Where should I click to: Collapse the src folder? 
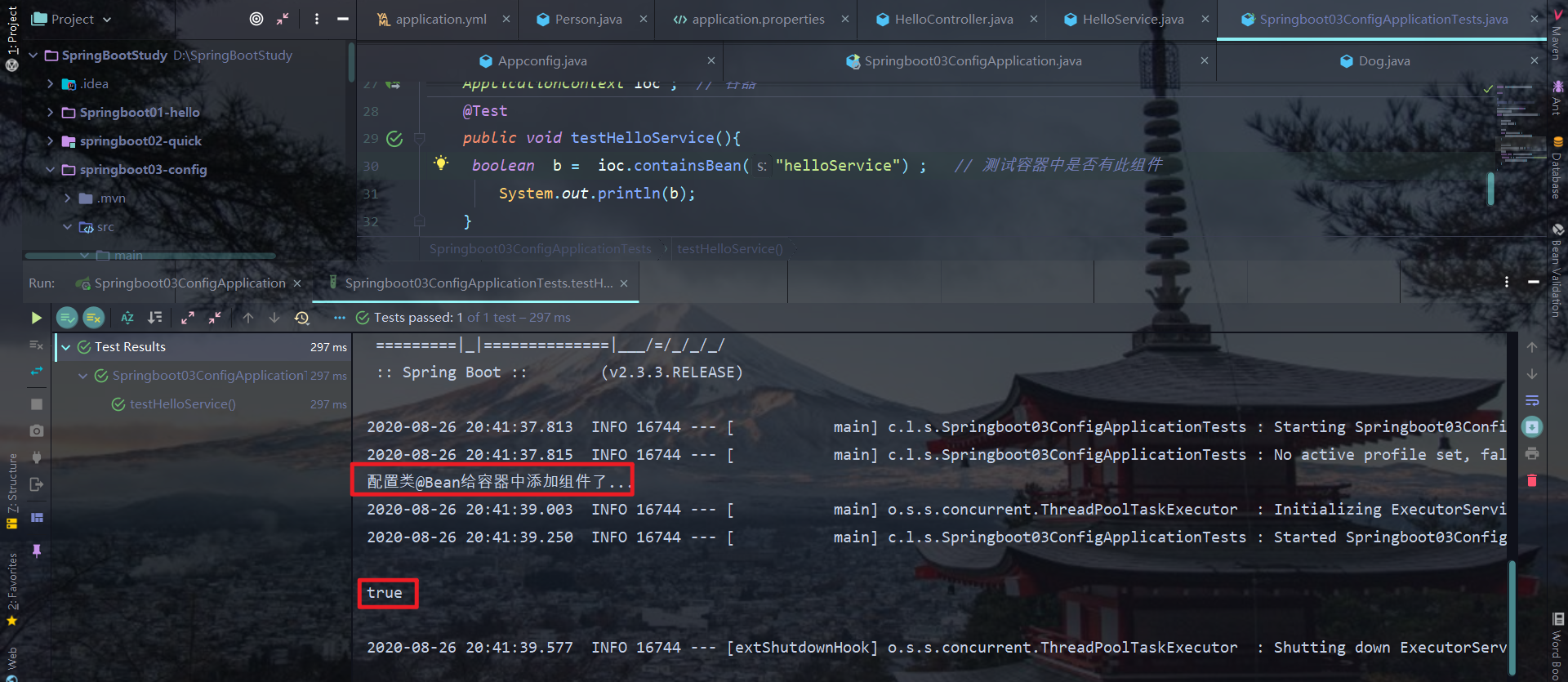coord(68,227)
